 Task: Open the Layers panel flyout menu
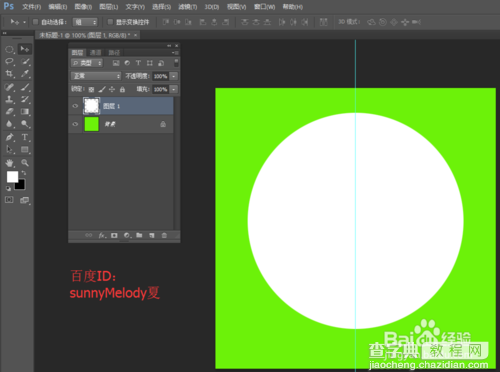(176, 53)
